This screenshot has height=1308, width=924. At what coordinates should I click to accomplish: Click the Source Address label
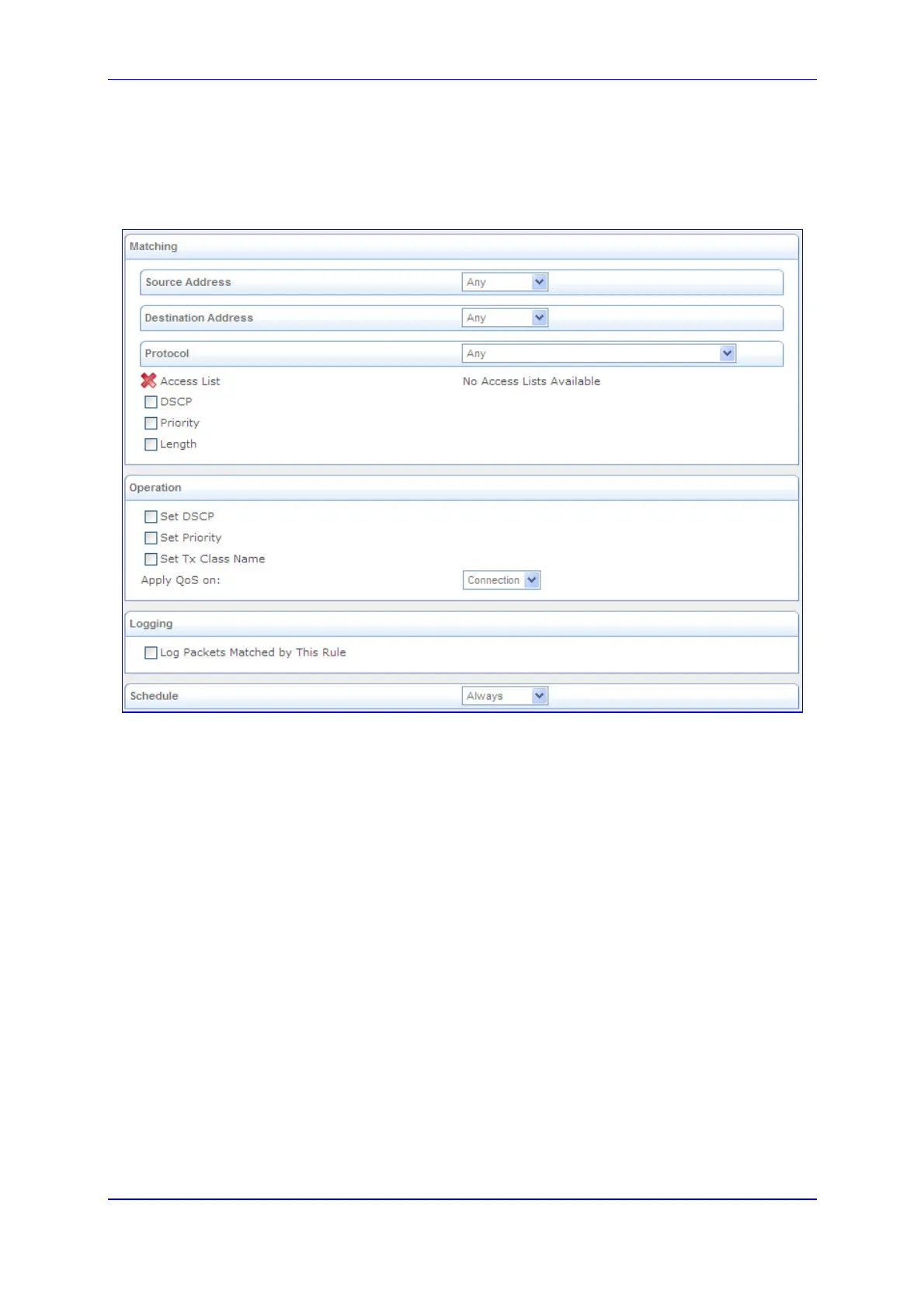click(188, 282)
